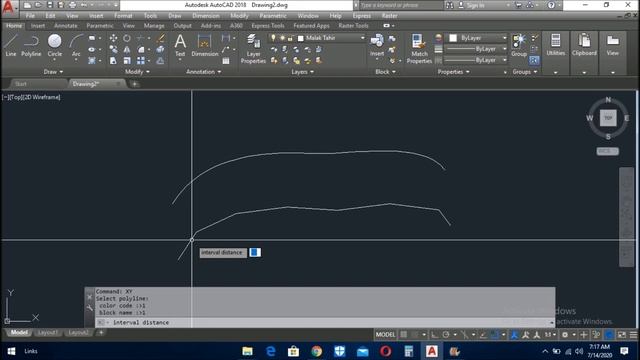Activate the Move tool in Modify panel
Screen dimensions: 640x360
pos(113,38)
